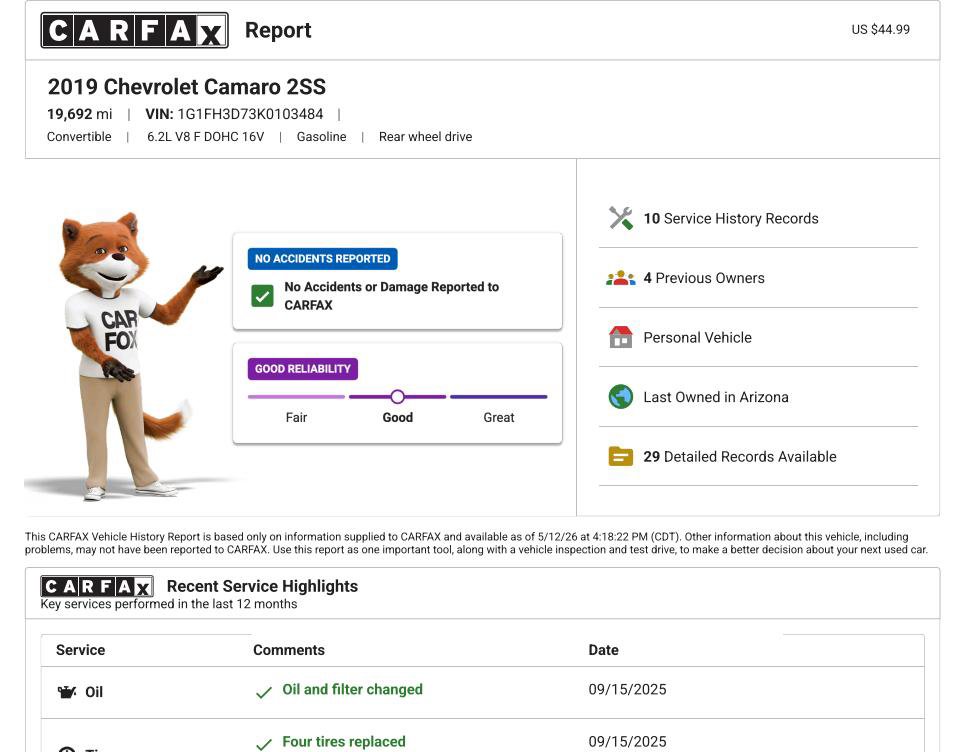970x752 pixels.
Task: Click the green checkmark beside Oil and filter changed
Action: [x=264, y=692]
